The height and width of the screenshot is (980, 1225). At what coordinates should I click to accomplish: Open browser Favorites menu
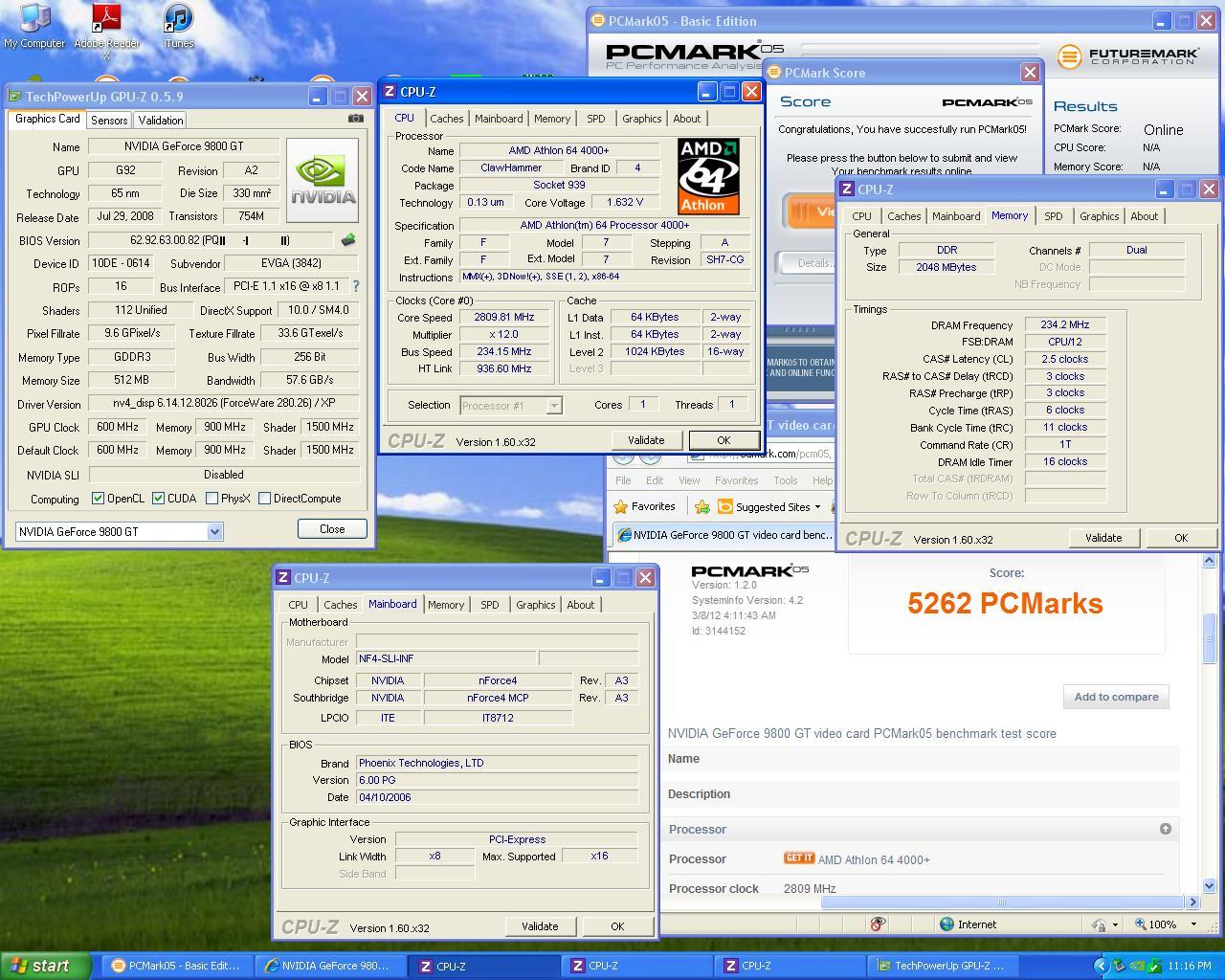736,480
